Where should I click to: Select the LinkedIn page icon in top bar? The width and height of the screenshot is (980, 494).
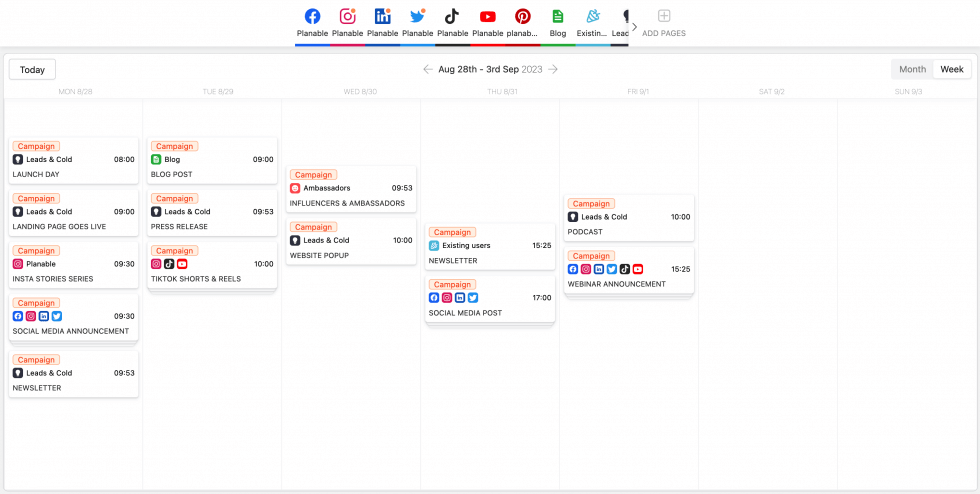pos(382,17)
